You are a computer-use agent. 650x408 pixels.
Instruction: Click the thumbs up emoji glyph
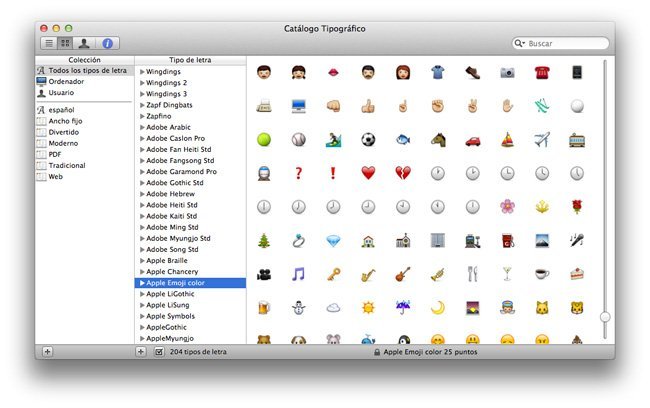(368, 107)
